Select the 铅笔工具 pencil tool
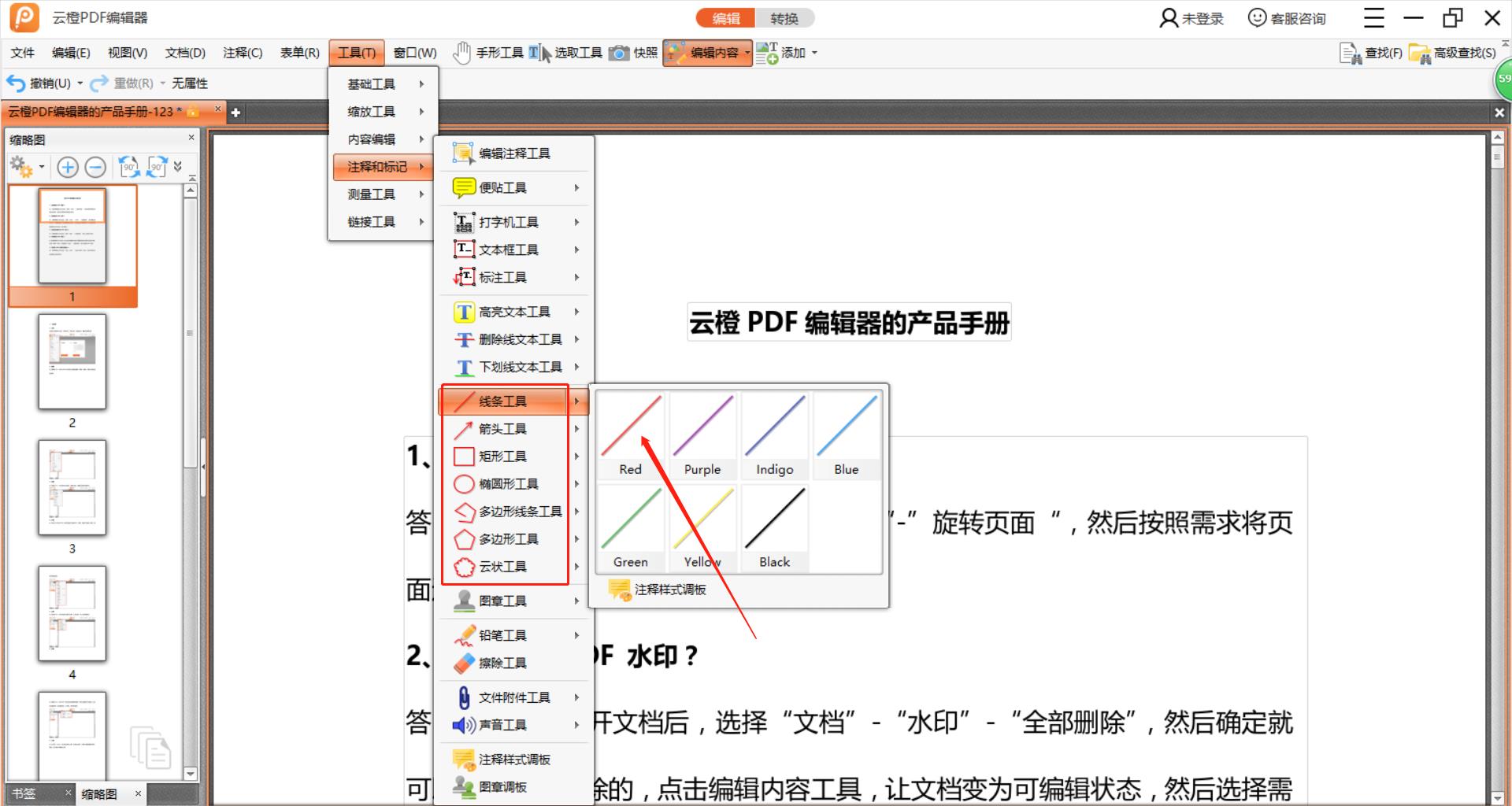This screenshot has width=1512, height=806. pos(502,634)
